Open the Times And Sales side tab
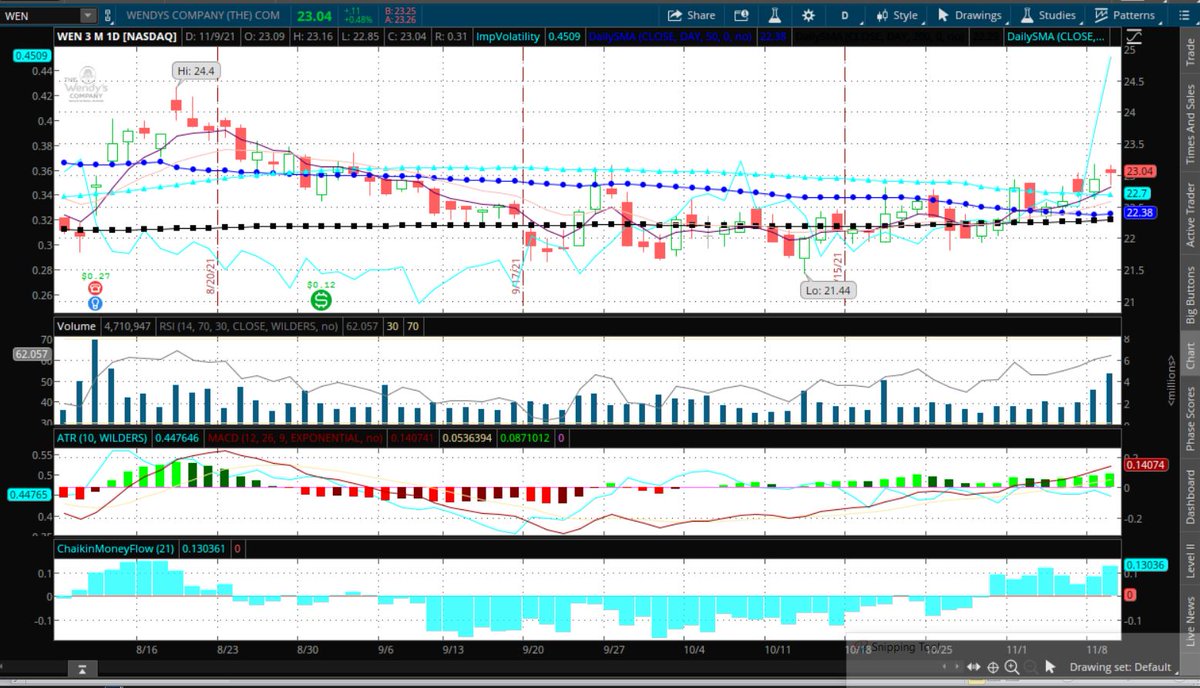This screenshot has width=1200, height=688. (x=1190, y=123)
